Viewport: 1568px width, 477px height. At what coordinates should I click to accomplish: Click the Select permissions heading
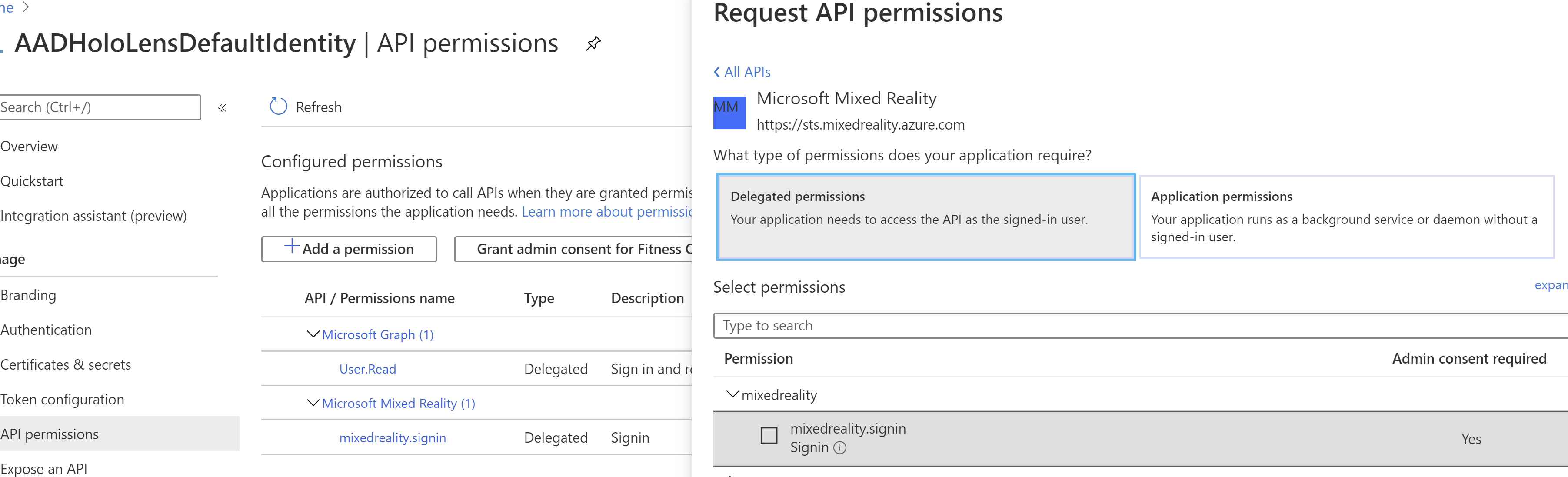[x=779, y=287]
